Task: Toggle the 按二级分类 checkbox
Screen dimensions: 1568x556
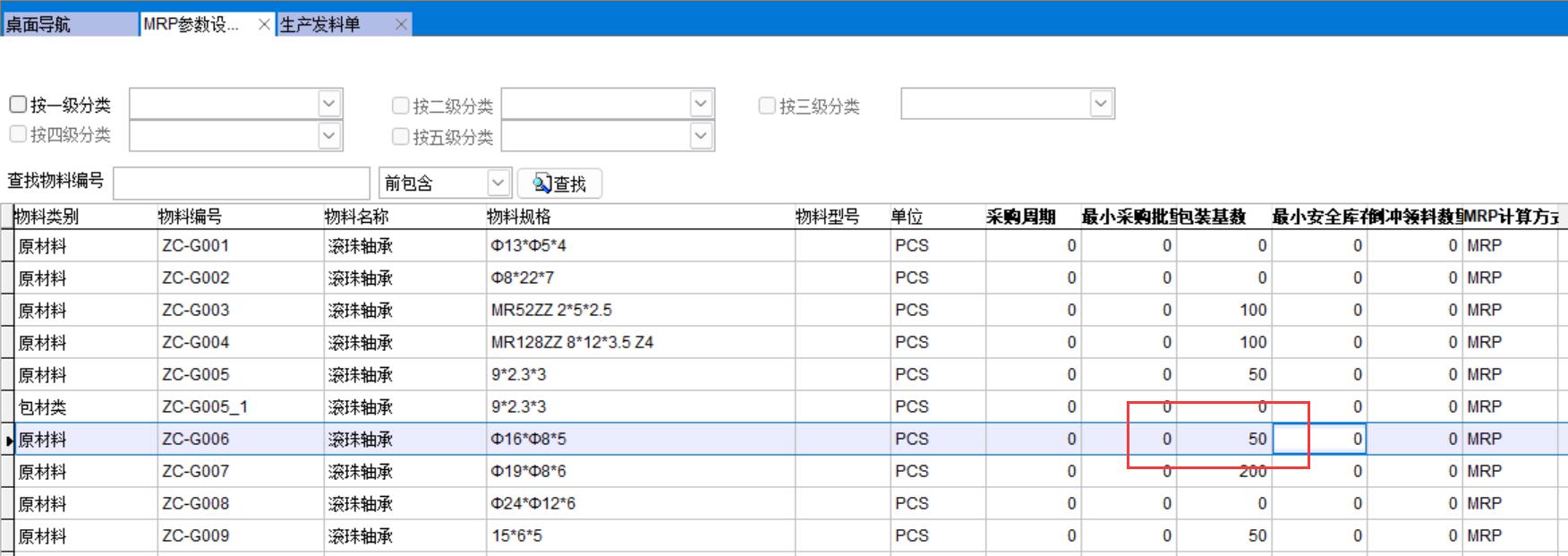Action: (400, 106)
